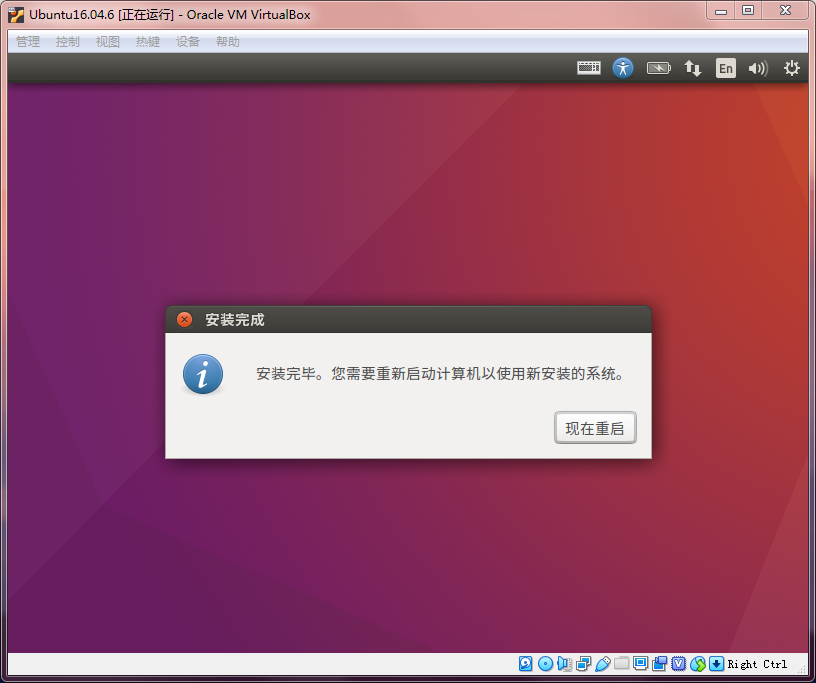
Task: Open the 管理 menu
Action: tap(28, 42)
